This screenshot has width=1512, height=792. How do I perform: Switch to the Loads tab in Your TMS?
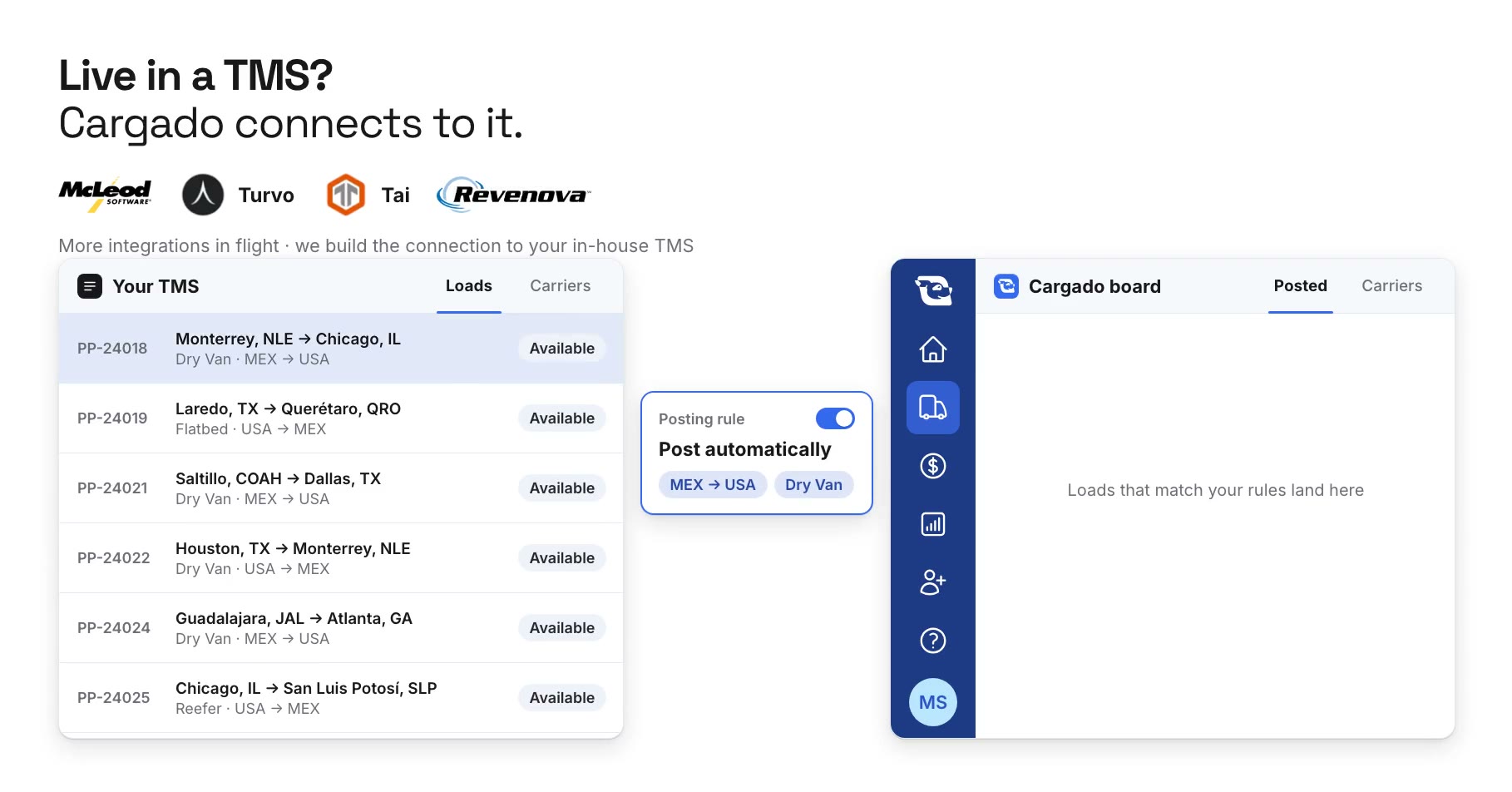pyautogui.click(x=469, y=286)
